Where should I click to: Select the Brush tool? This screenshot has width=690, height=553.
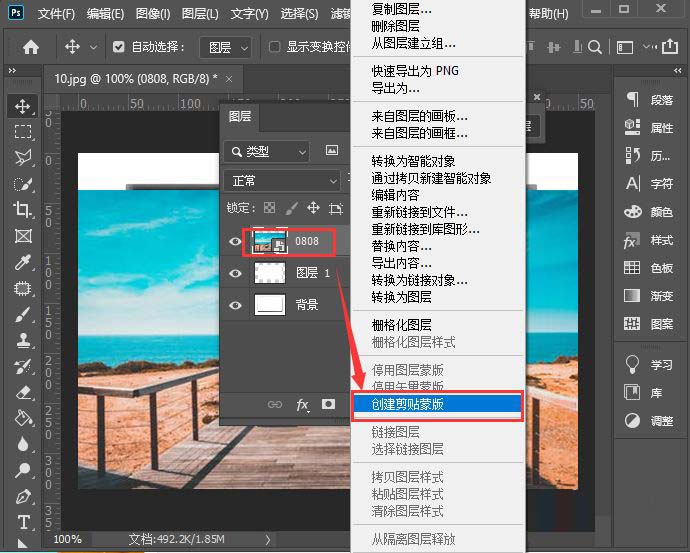[x=22, y=315]
